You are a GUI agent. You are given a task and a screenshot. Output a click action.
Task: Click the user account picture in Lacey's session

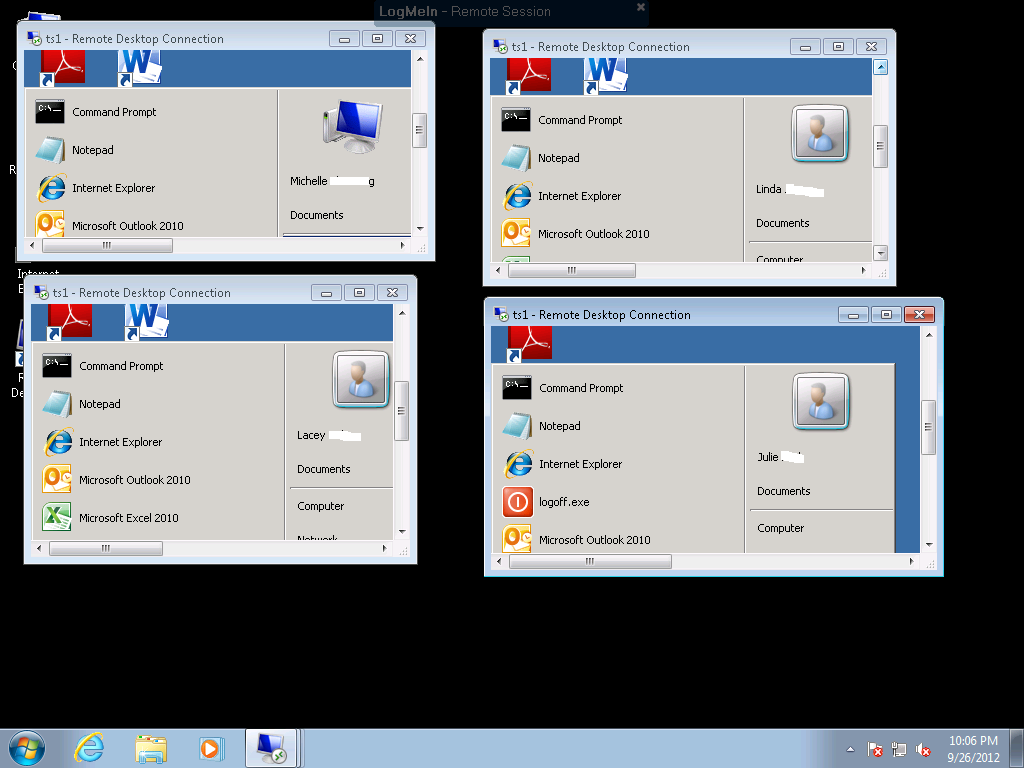tap(361, 380)
